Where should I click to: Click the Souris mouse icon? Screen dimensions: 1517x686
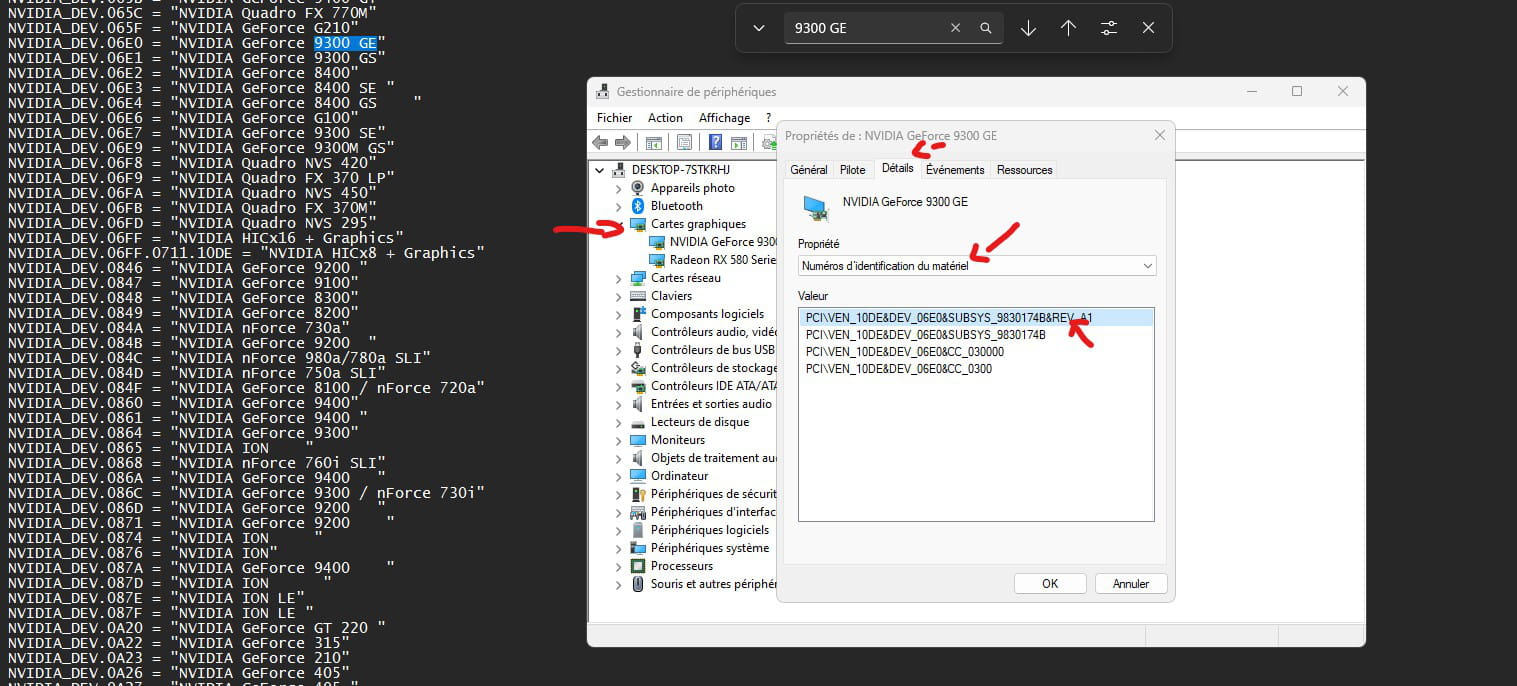[638, 584]
